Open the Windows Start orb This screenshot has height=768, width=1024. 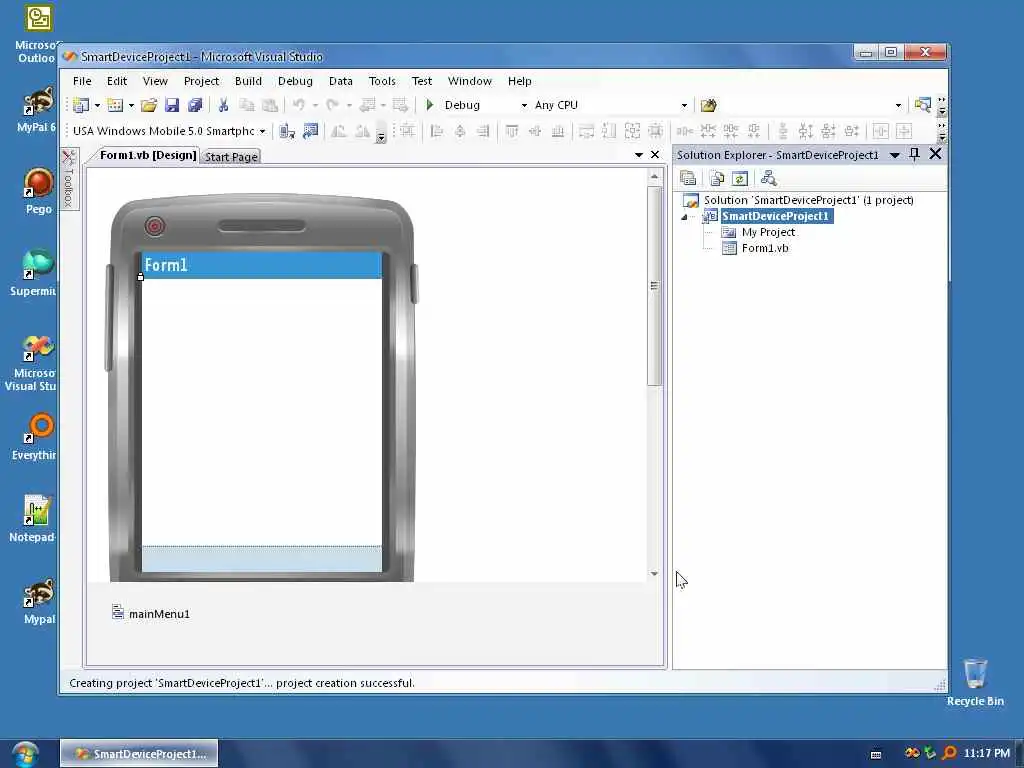pyautogui.click(x=25, y=754)
